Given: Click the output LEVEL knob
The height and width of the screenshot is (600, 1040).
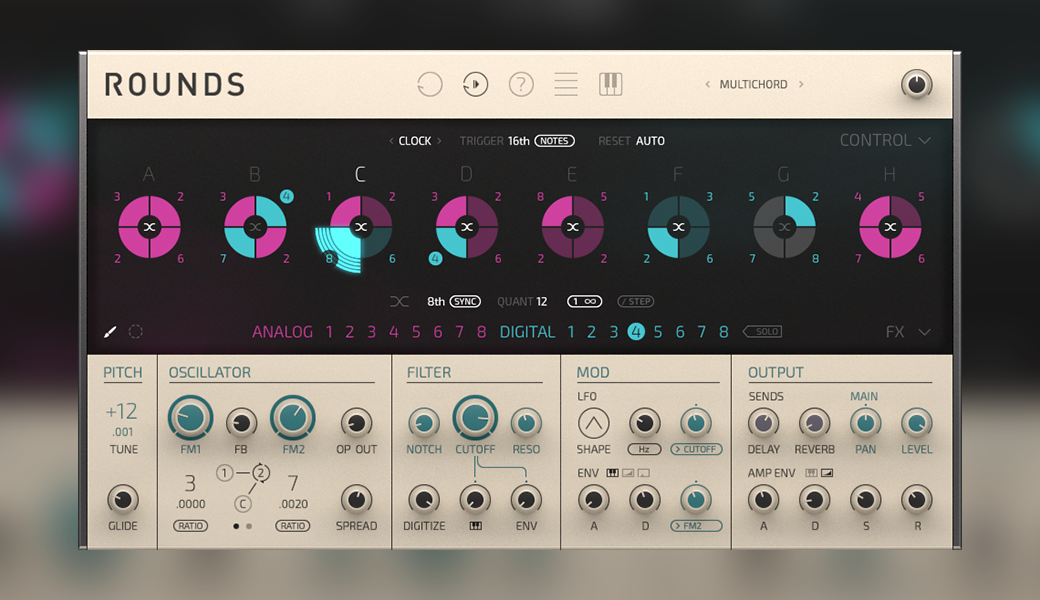Looking at the screenshot, I should [x=917, y=423].
